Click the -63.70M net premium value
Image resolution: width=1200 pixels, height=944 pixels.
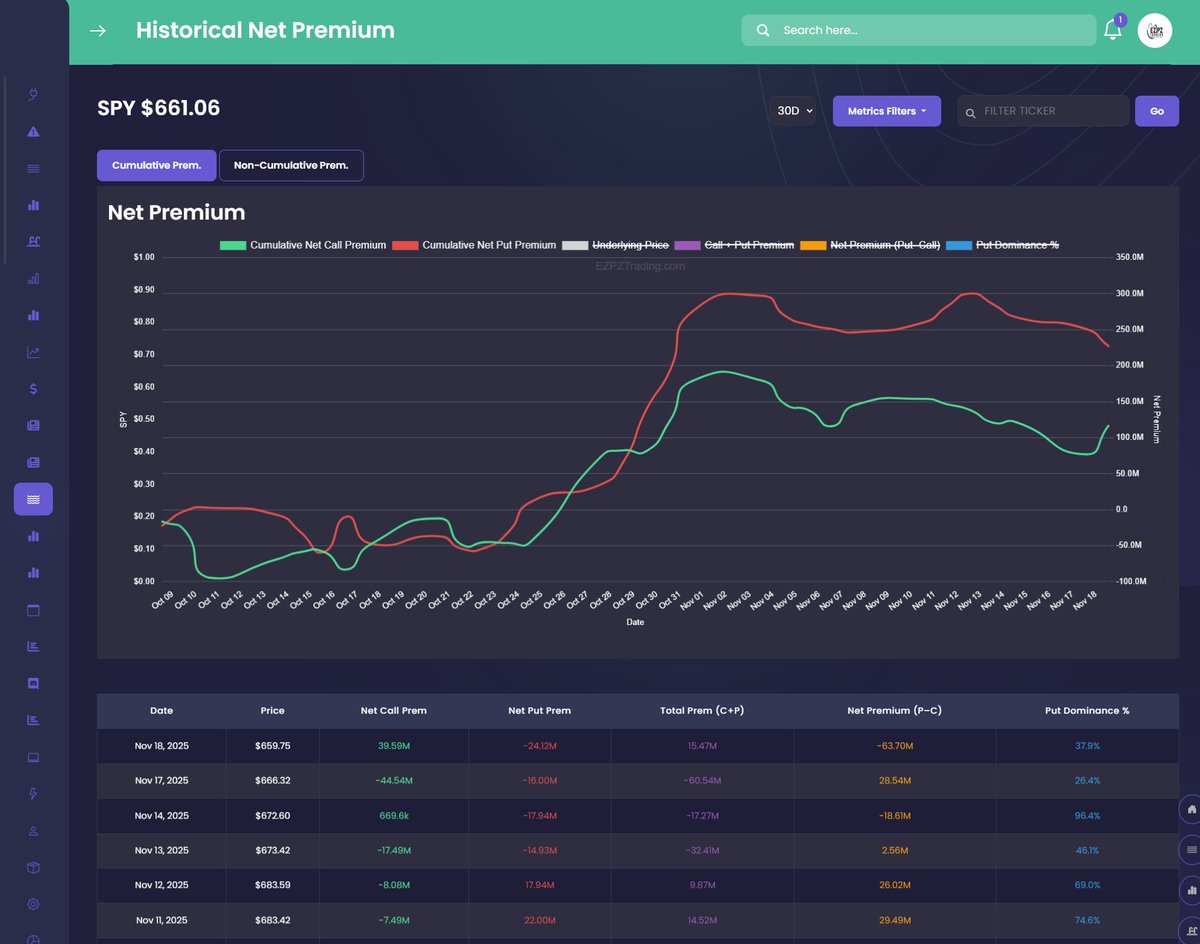(x=895, y=746)
